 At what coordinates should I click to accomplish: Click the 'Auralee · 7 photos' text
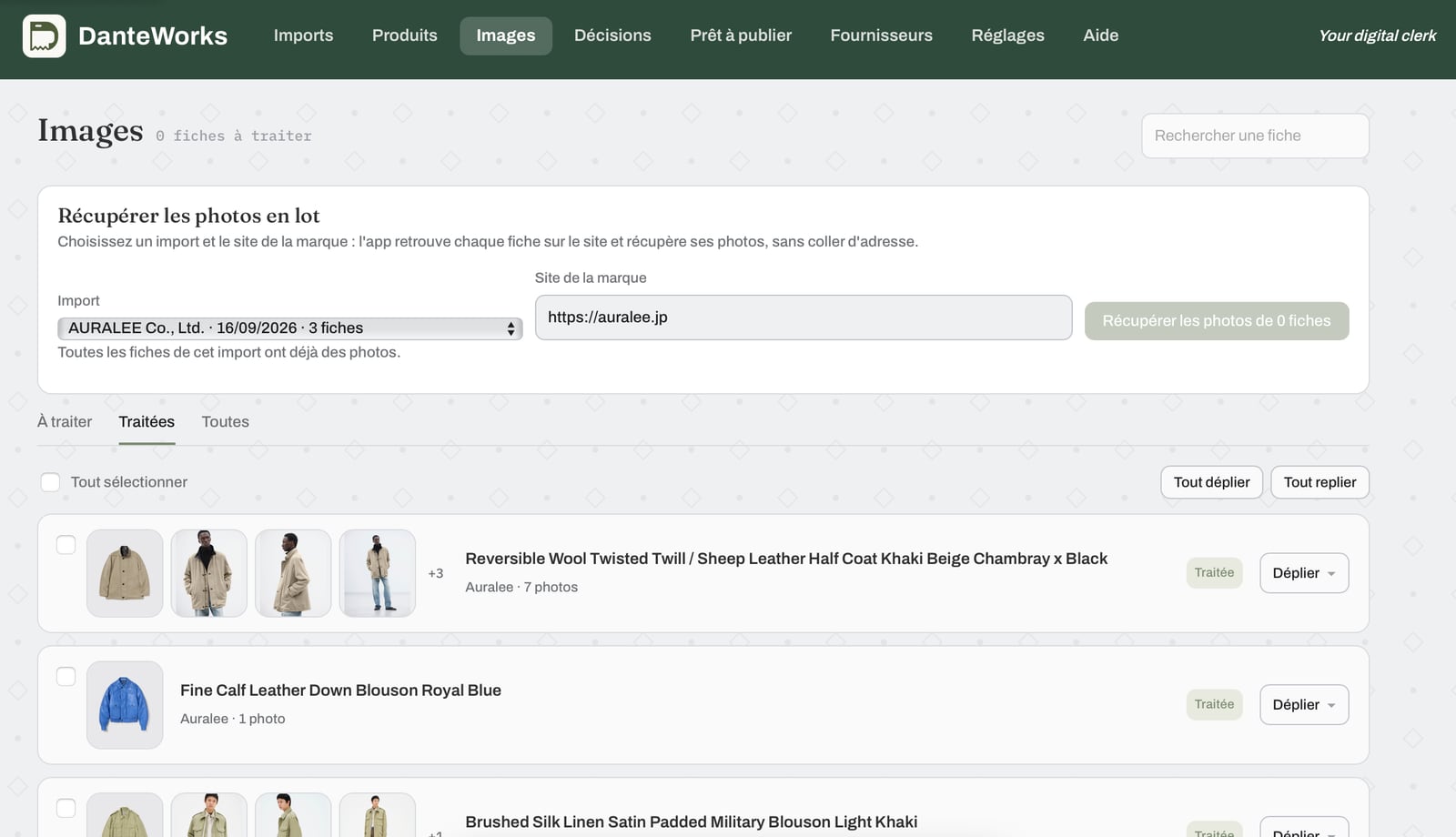click(521, 587)
